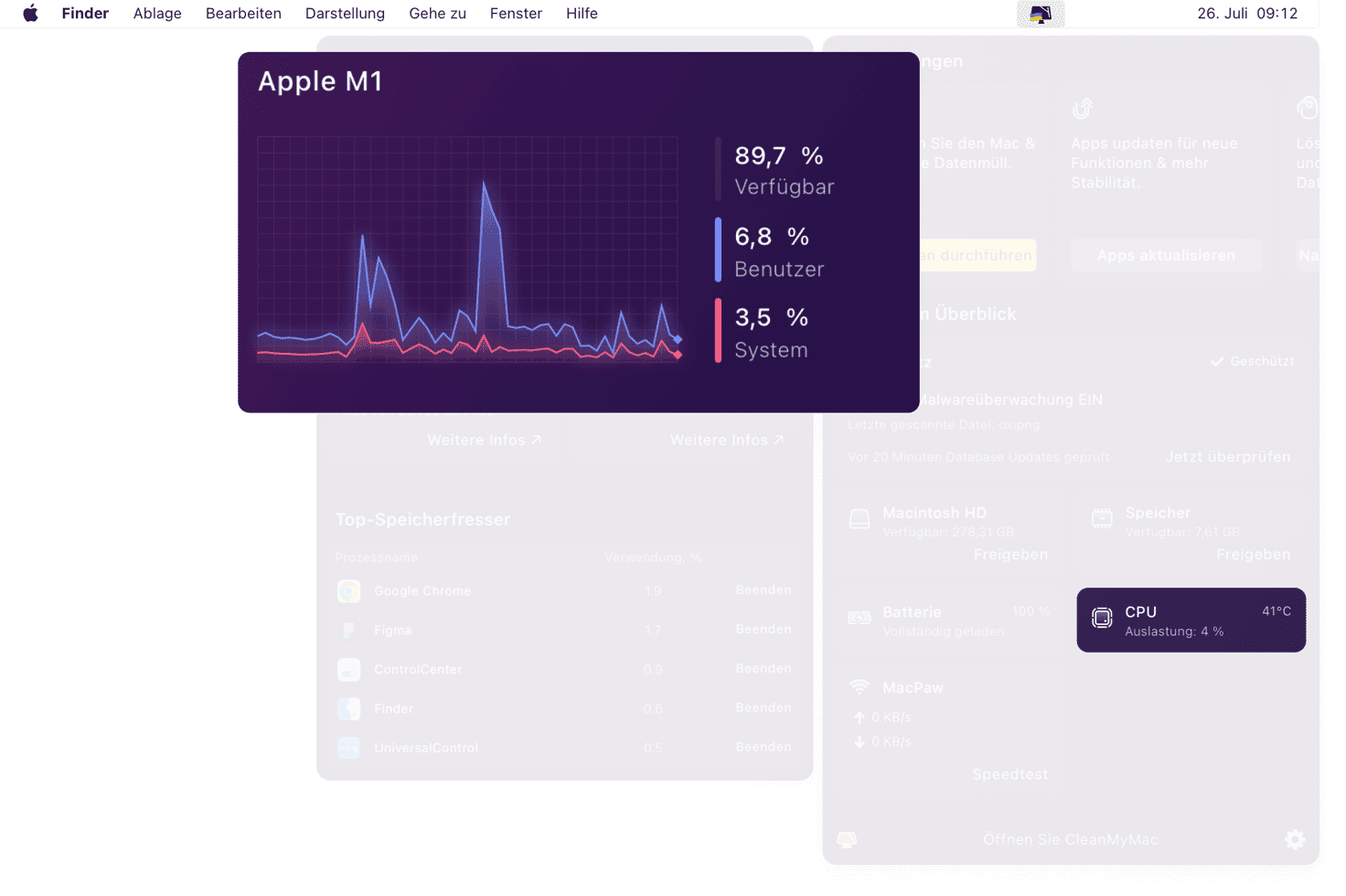Click the 41°C temperature reading
Image resolution: width=1346 pixels, height=896 pixels.
(1277, 611)
